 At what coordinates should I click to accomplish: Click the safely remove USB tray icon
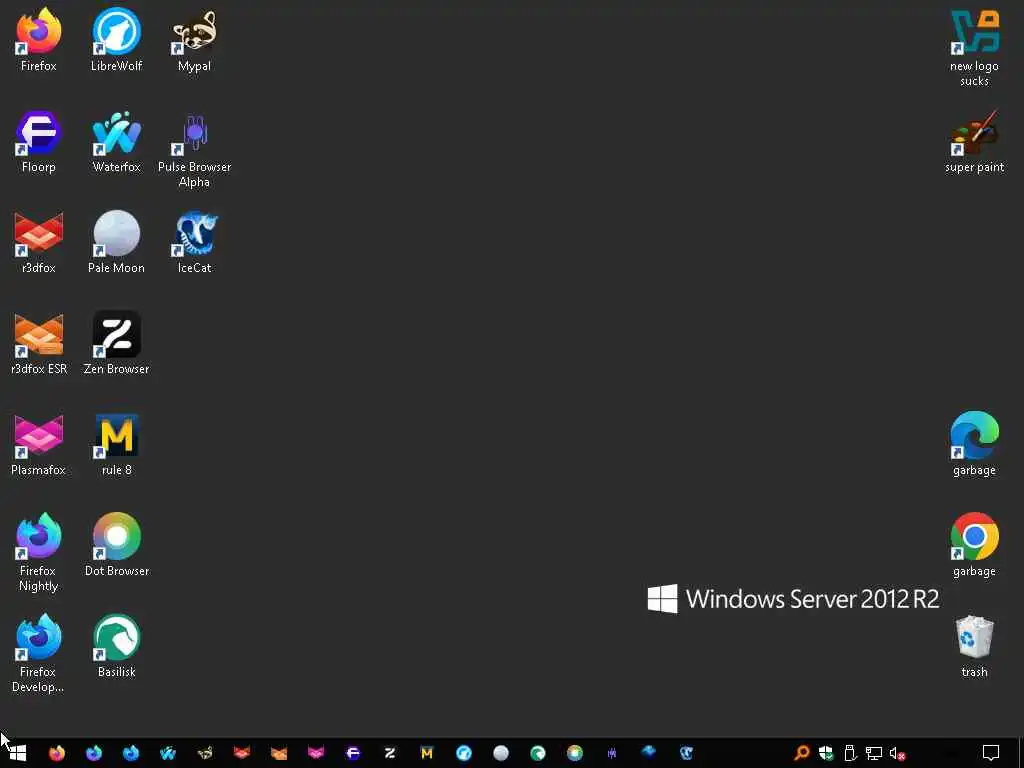point(850,753)
